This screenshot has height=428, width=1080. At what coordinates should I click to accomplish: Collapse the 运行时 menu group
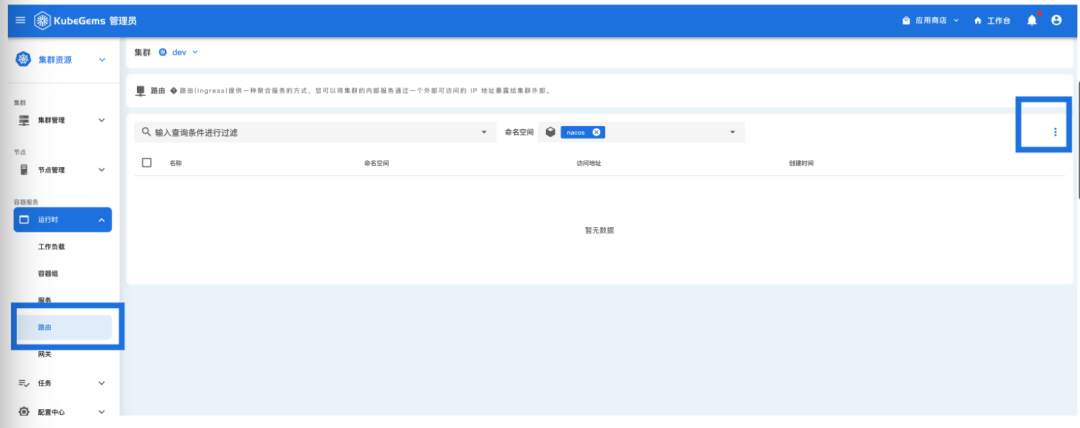[101, 220]
